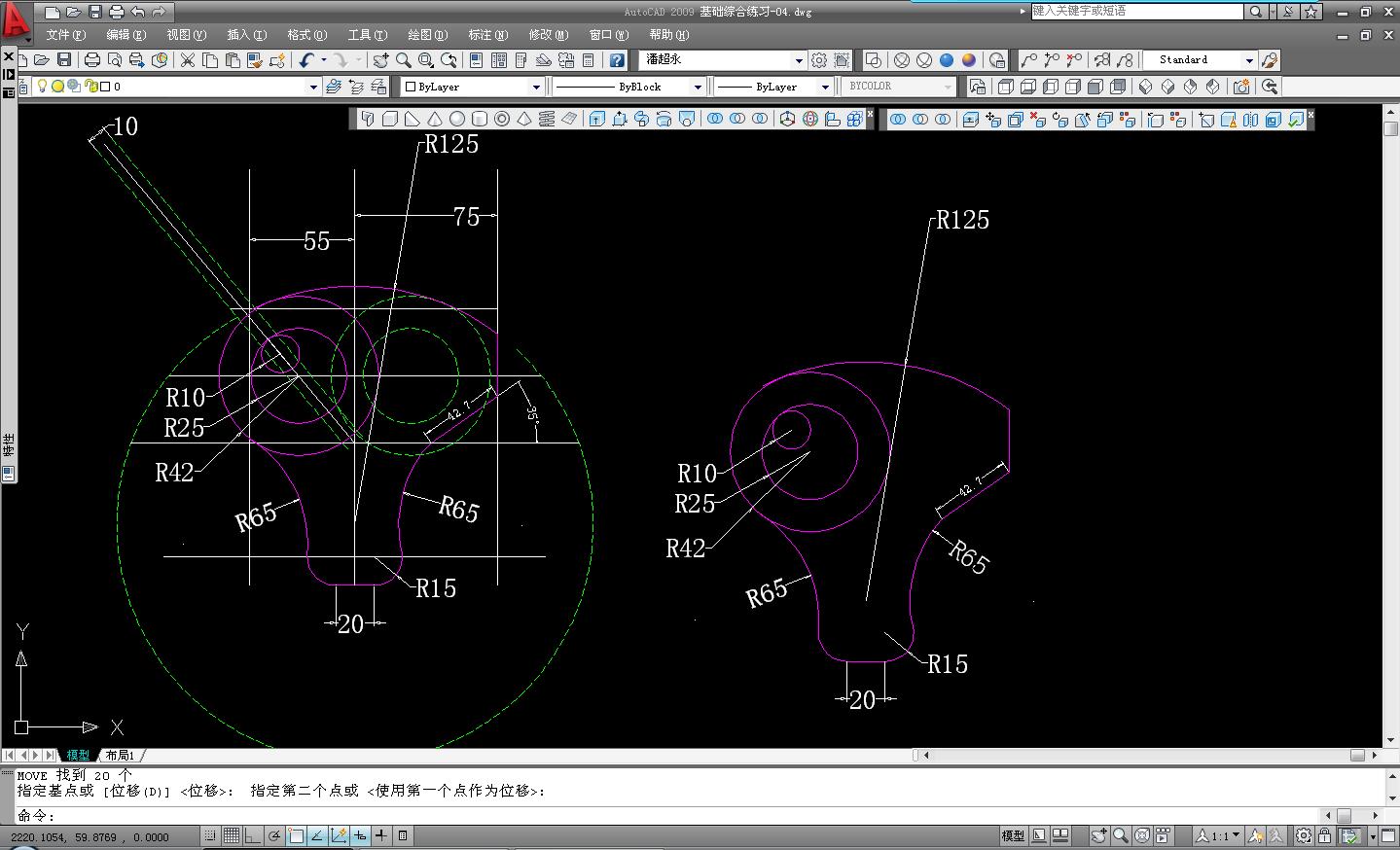This screenshot has width=1400, height=850.
Task: Click the Text Style brush icon beside Standard
Action: [1270, 60]
